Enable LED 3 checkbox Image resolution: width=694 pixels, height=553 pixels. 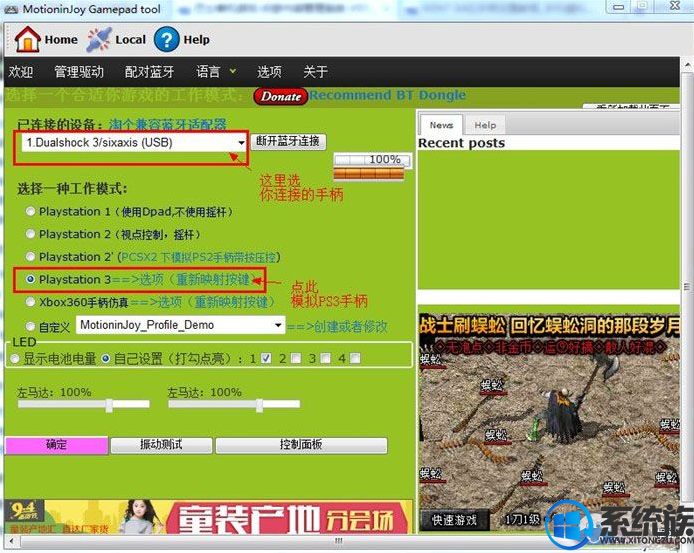pos(325,358)
